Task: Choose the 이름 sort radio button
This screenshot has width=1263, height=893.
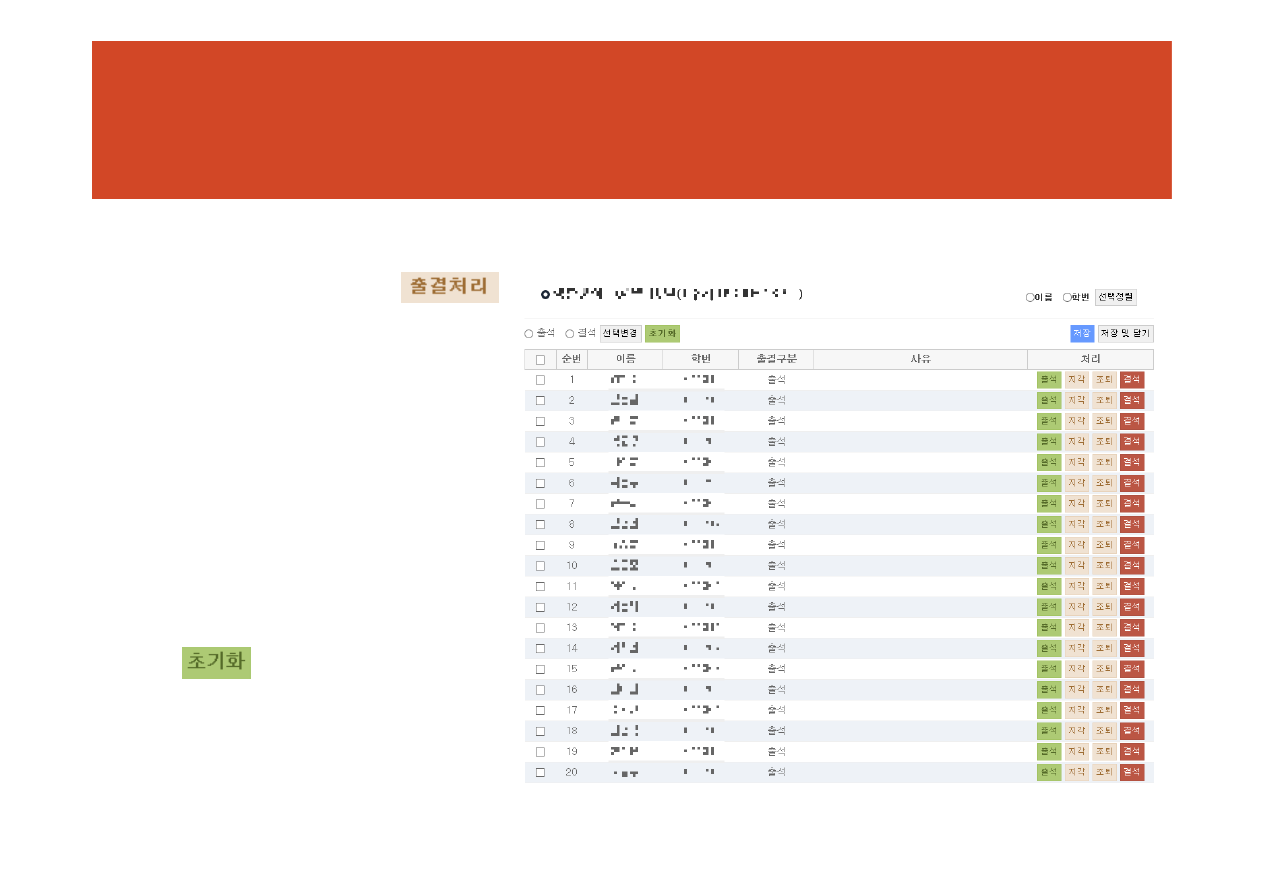Action: (1030, 297)
